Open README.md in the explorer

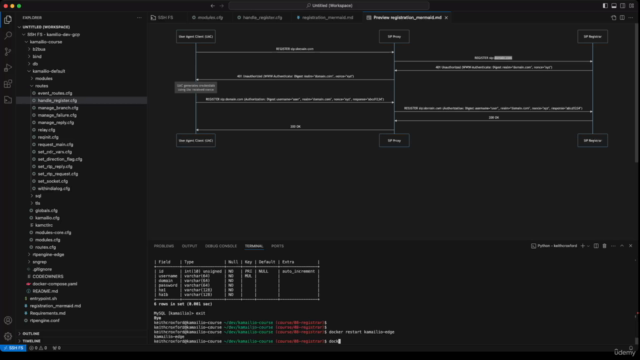[45, 291]
